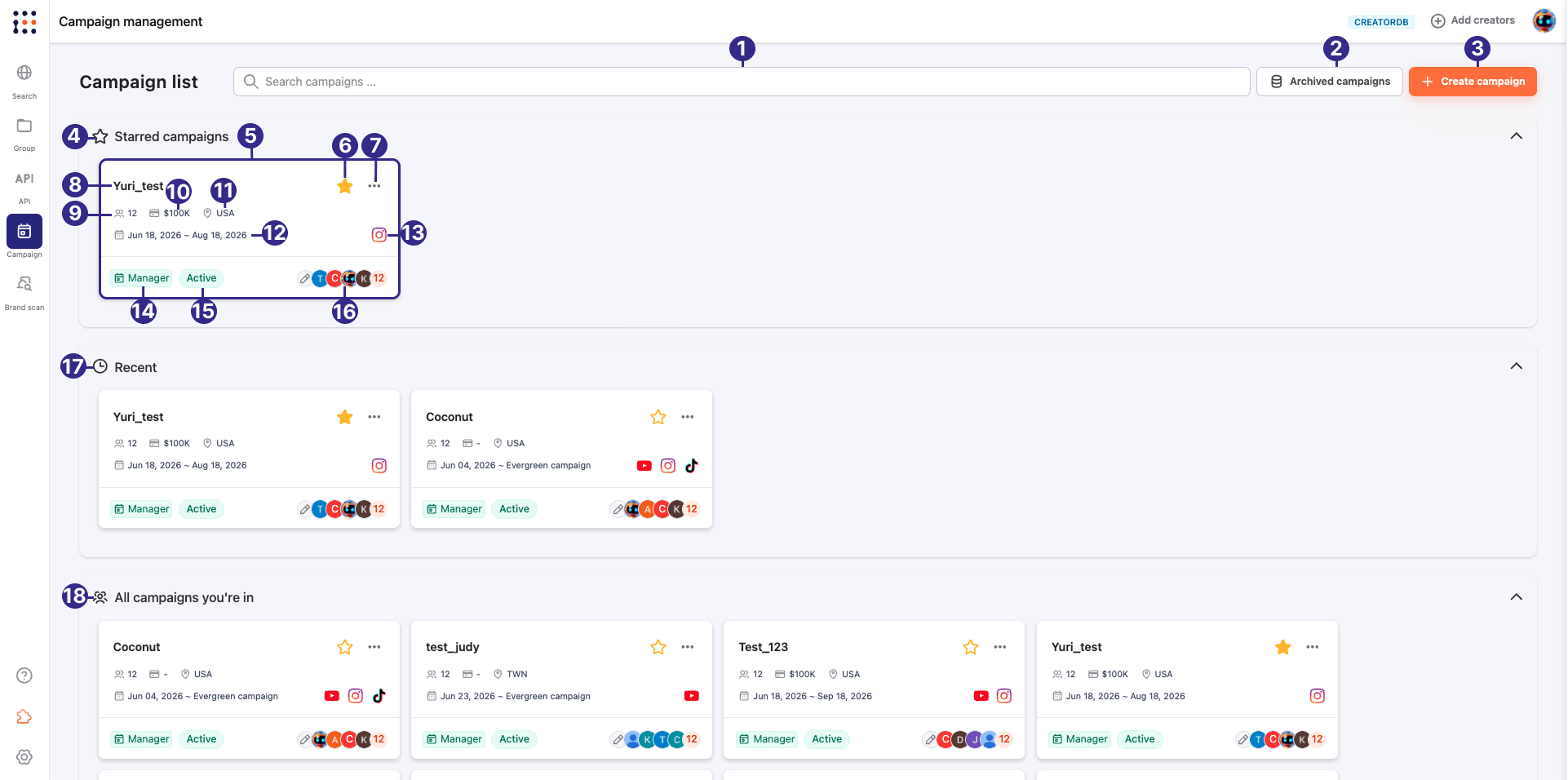The image size is (1568, 780).
Task: Click Instagram icon on Yuri_test in All campaigns
Action: coord(1318,696)
